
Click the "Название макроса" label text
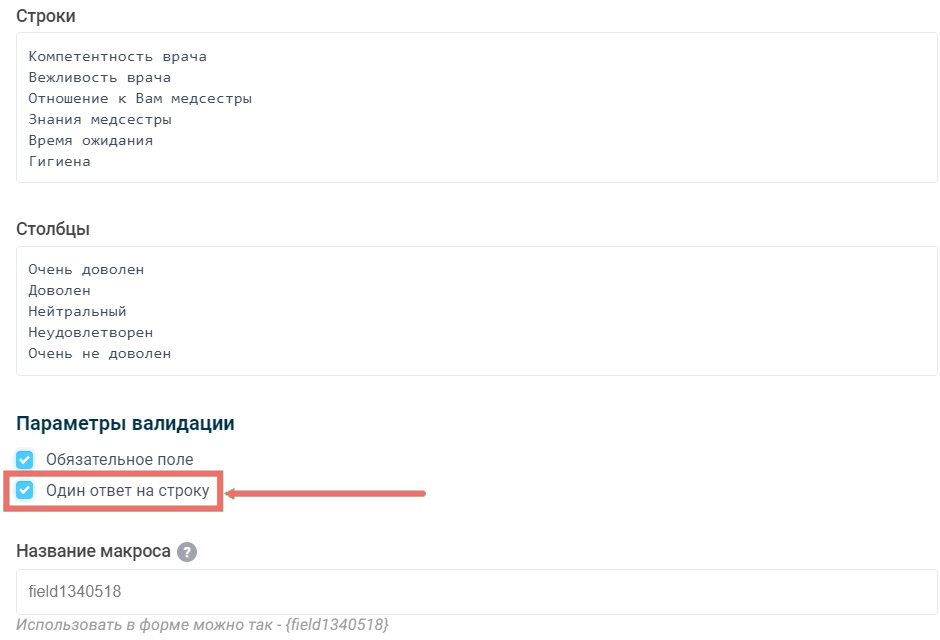(x=93, y=552)
